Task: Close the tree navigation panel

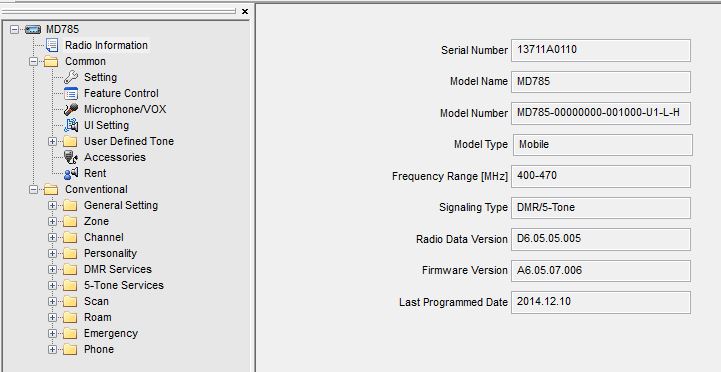Action: [x=245, y=11]
